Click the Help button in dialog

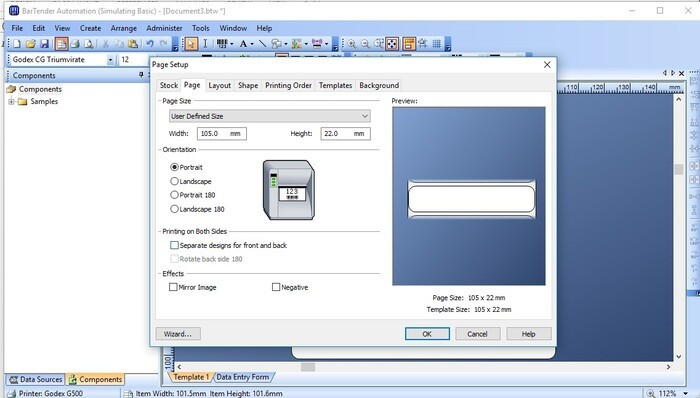pyautogui.click(x=529, y=334)
